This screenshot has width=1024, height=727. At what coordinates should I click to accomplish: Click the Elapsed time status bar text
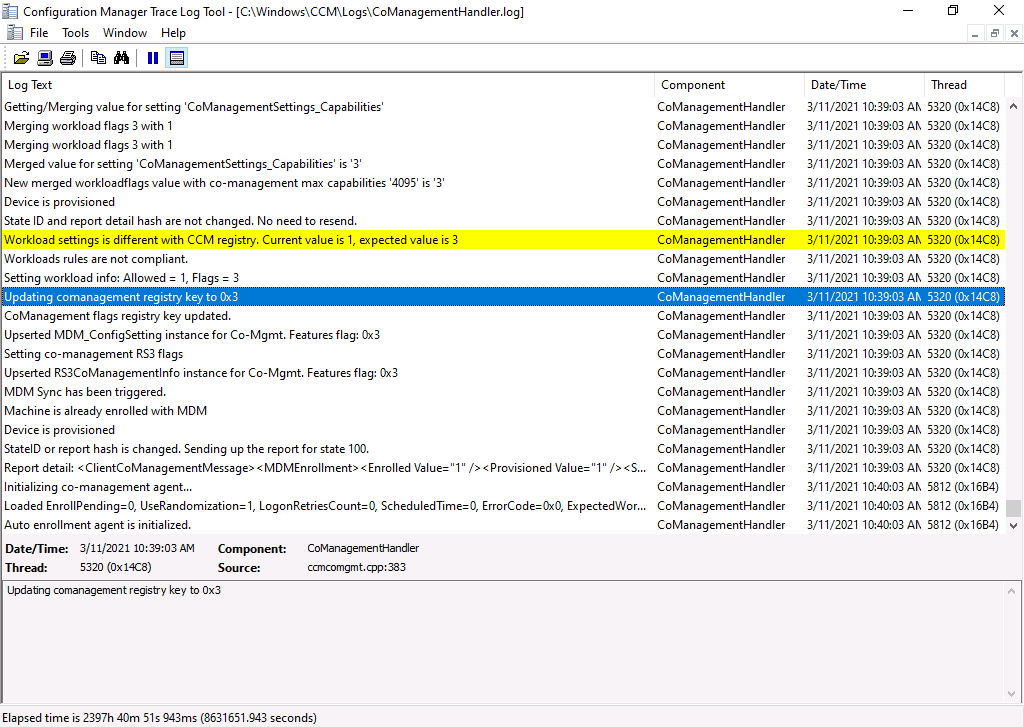pyautogui.click(x=159, y=718)
